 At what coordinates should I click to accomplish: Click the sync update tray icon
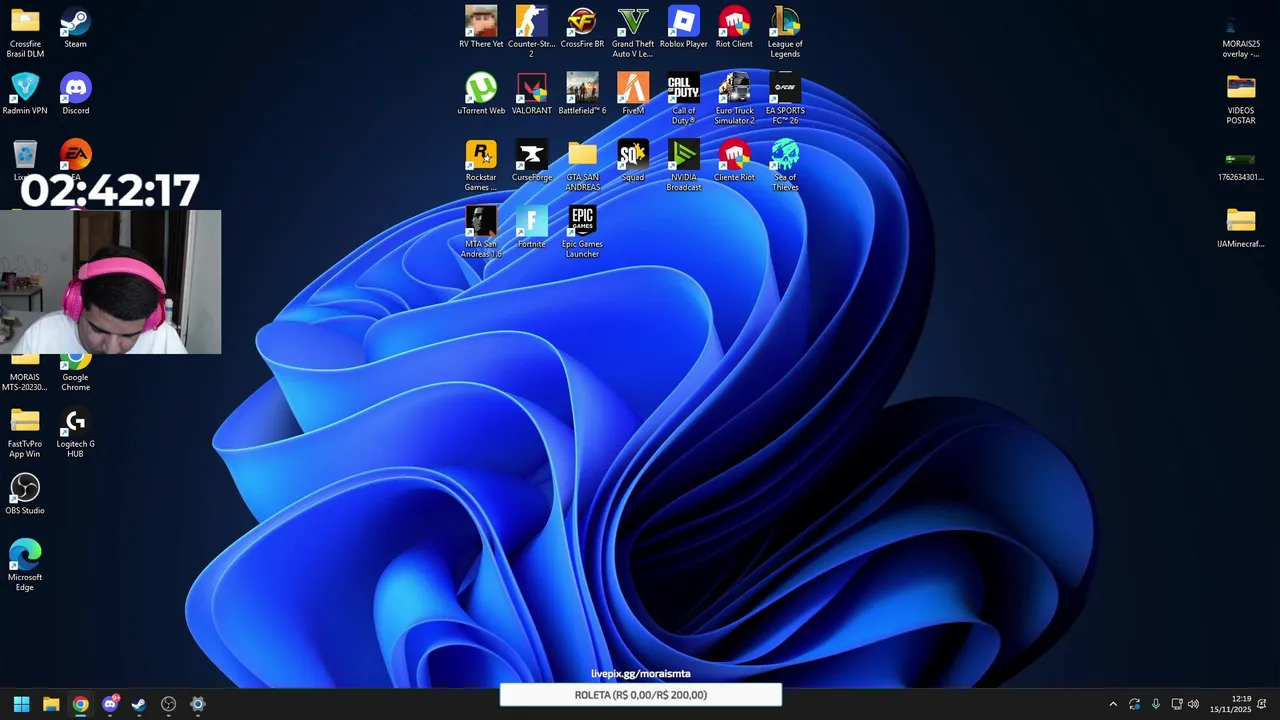point(1134,704)
